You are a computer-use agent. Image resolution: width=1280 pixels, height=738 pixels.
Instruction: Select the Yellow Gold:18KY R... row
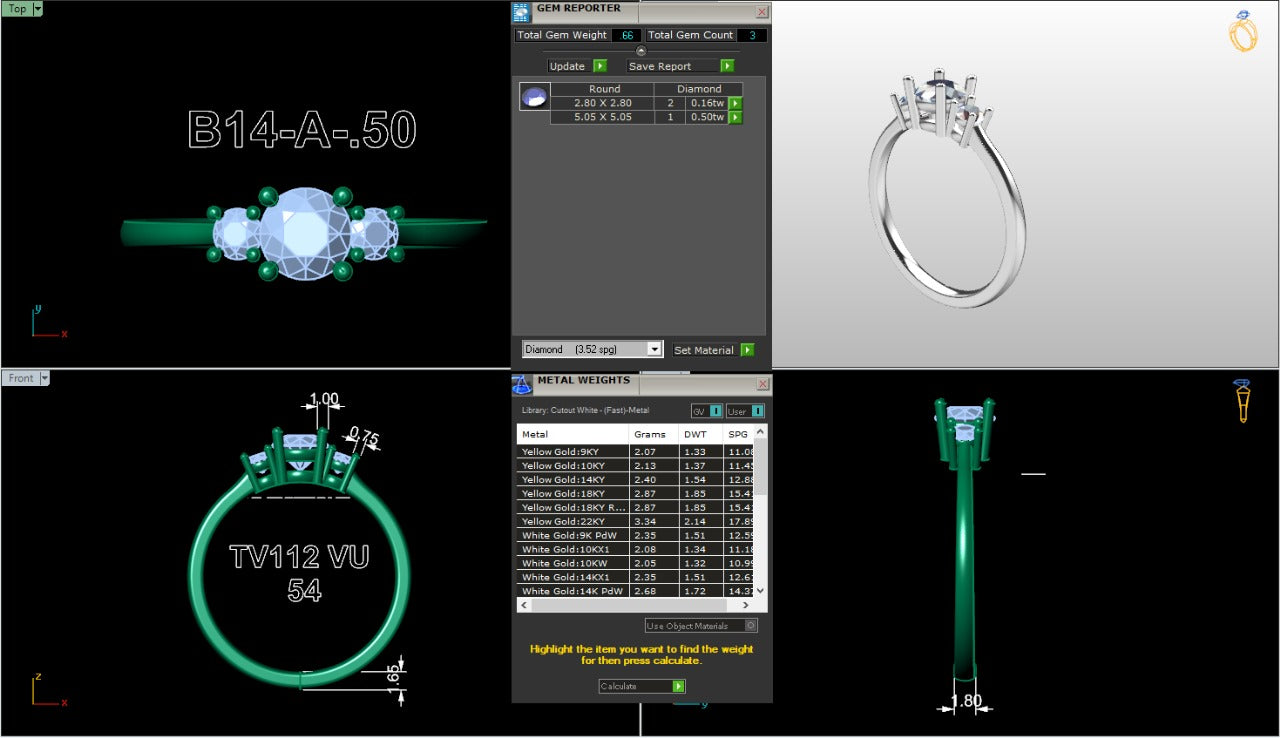coord(636,508)
